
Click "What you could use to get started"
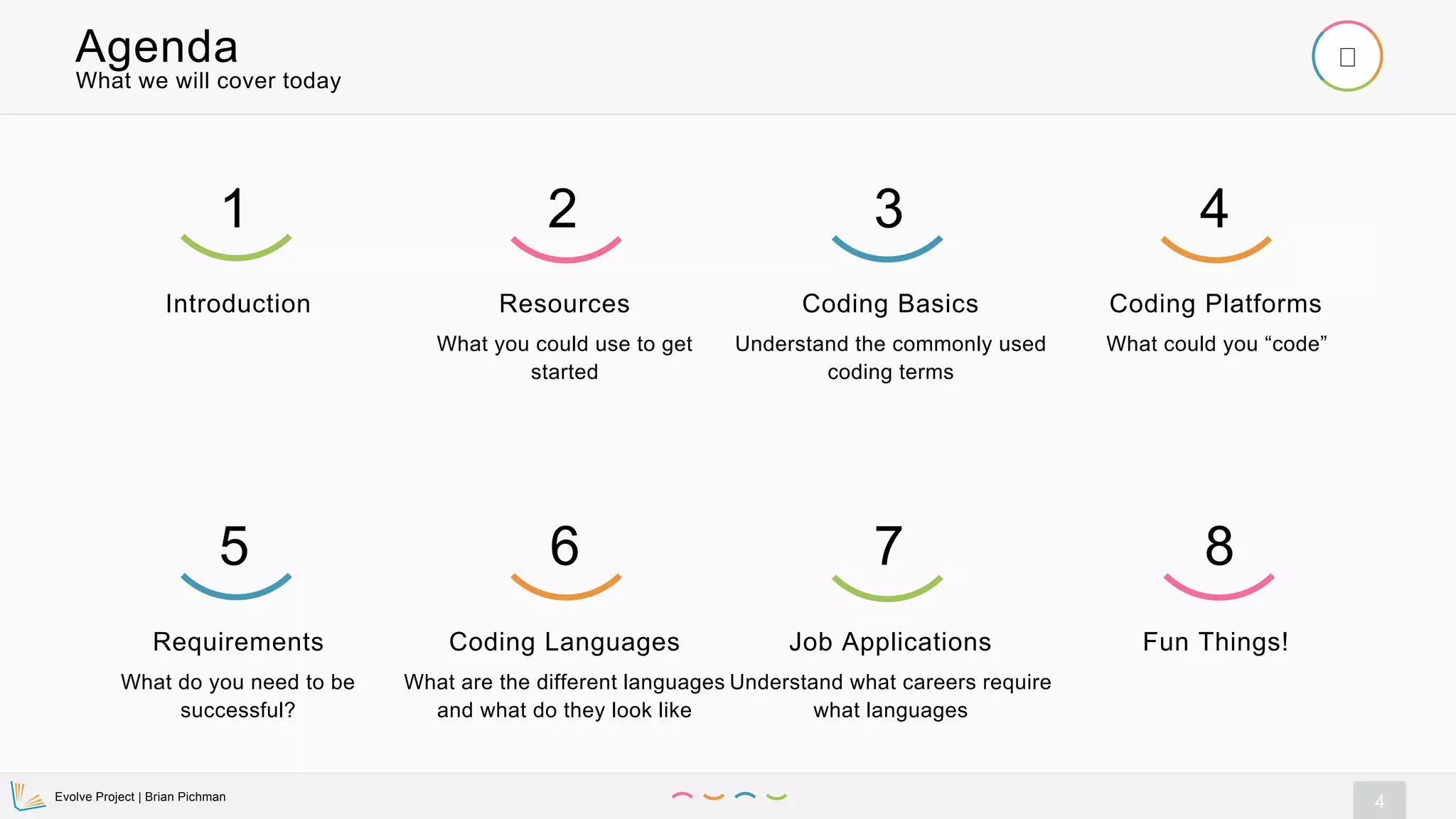pyautogui.click(x=564, y=358)
